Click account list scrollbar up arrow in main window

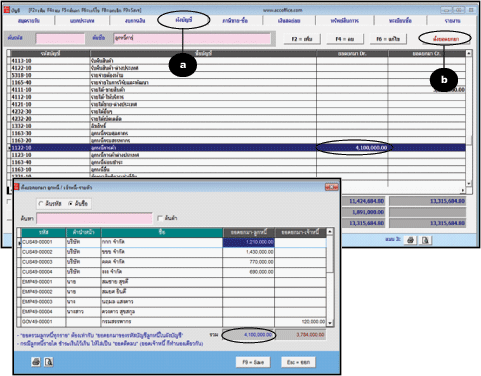coord(469,53)
